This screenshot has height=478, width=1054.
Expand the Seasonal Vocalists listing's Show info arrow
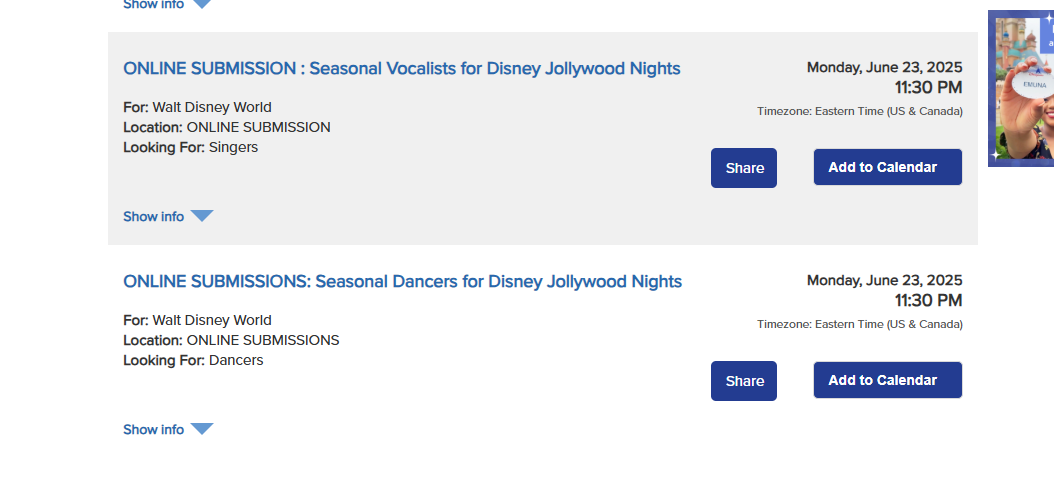[202, 216]
